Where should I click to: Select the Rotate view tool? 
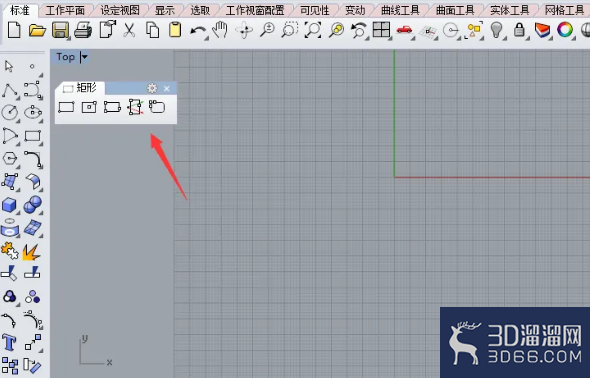tap(244, 30)
